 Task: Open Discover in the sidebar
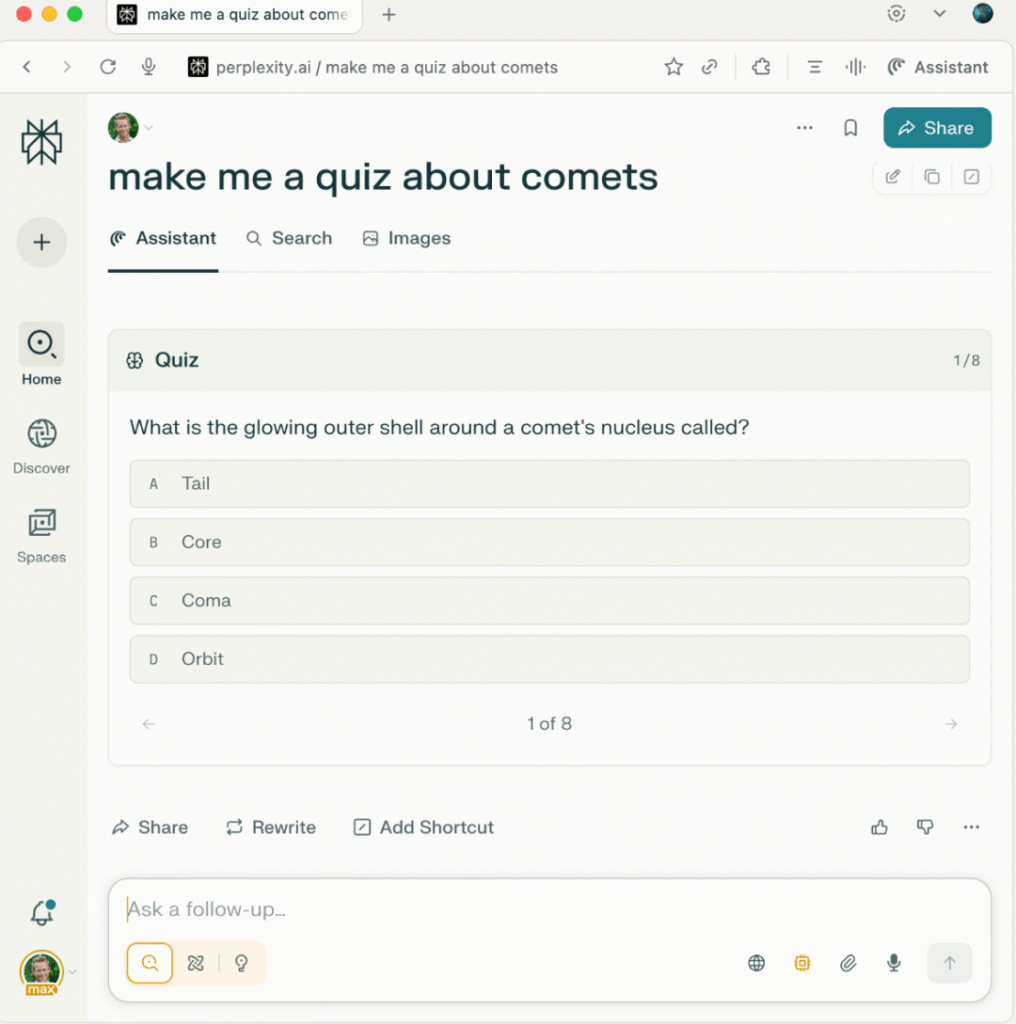(42, 446)
